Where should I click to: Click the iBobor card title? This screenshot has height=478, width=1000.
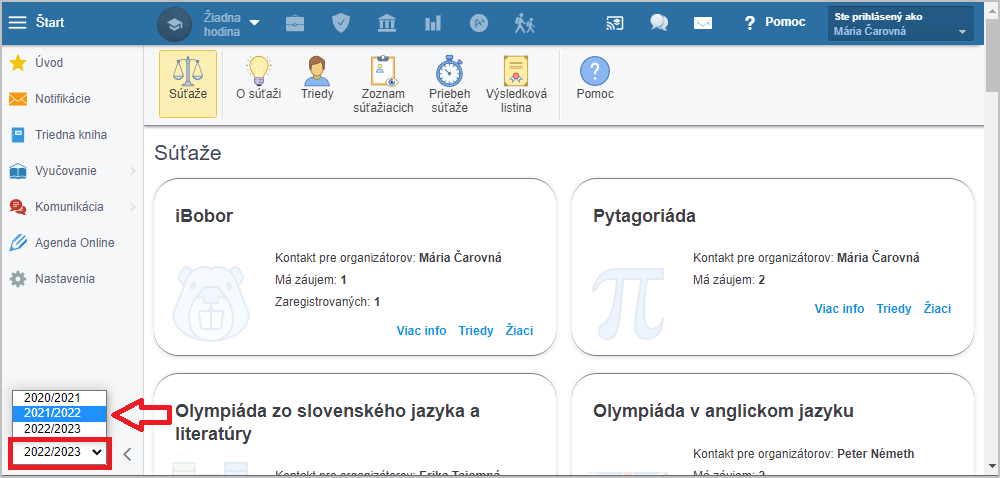point(204,216)
